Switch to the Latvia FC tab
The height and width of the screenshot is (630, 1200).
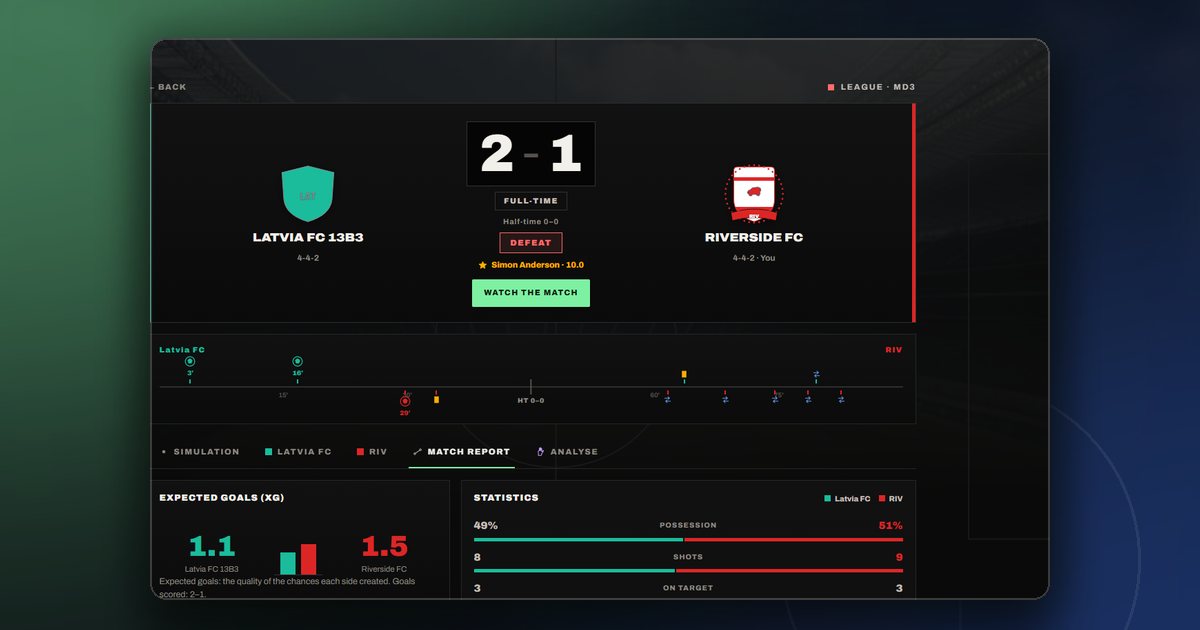pyautogui.click(x=298, y=452)
